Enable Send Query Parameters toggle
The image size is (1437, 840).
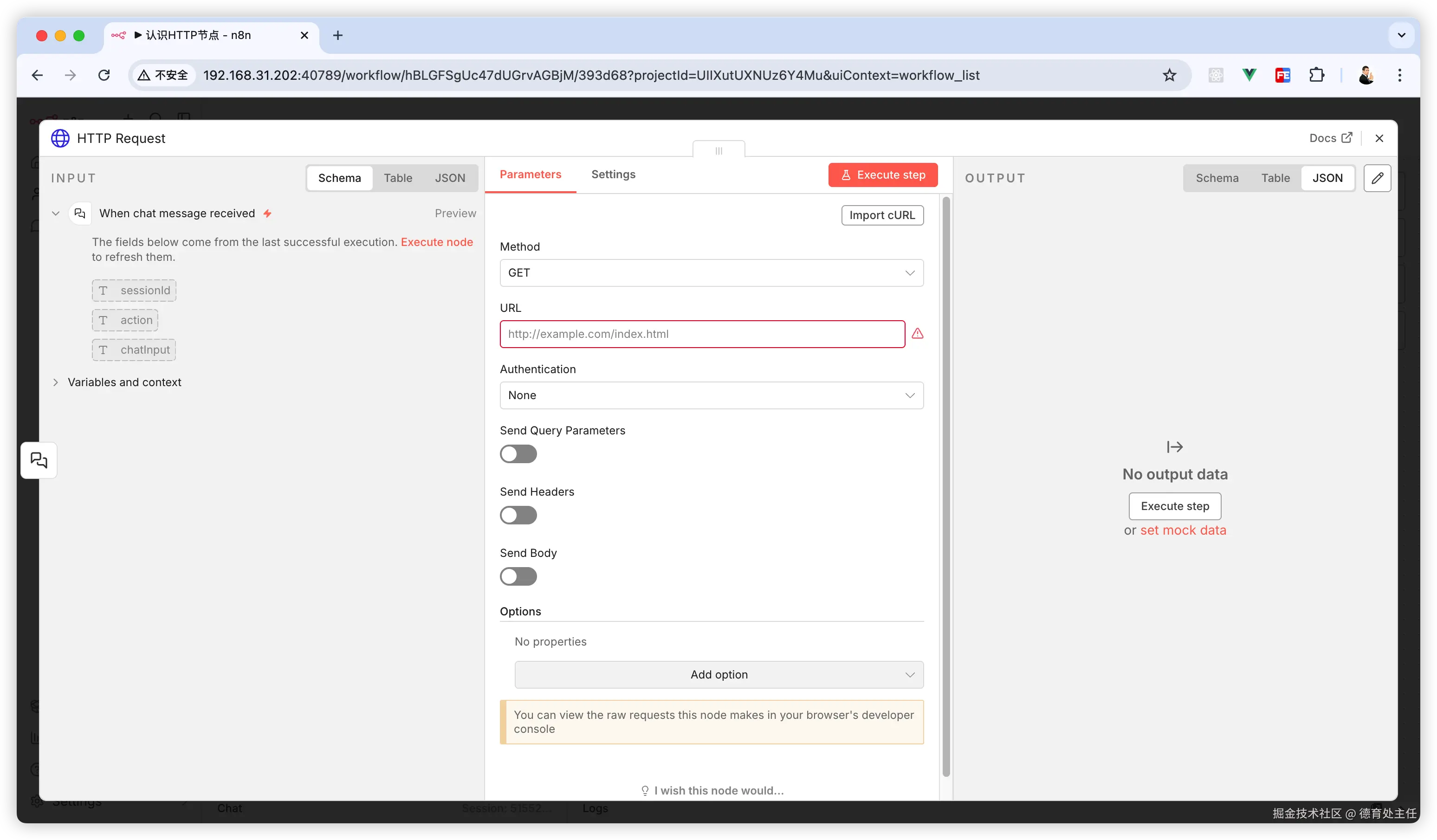point(518,454)
